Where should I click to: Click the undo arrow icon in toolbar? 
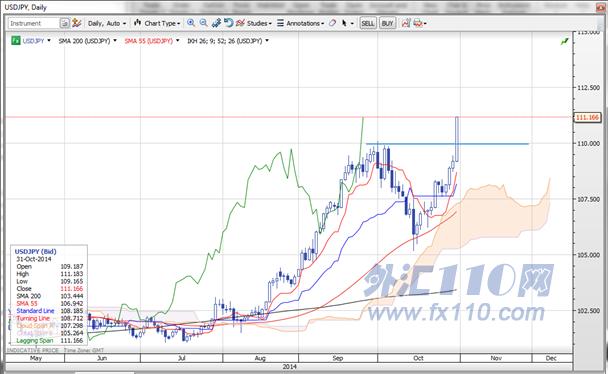click(228, 23)
